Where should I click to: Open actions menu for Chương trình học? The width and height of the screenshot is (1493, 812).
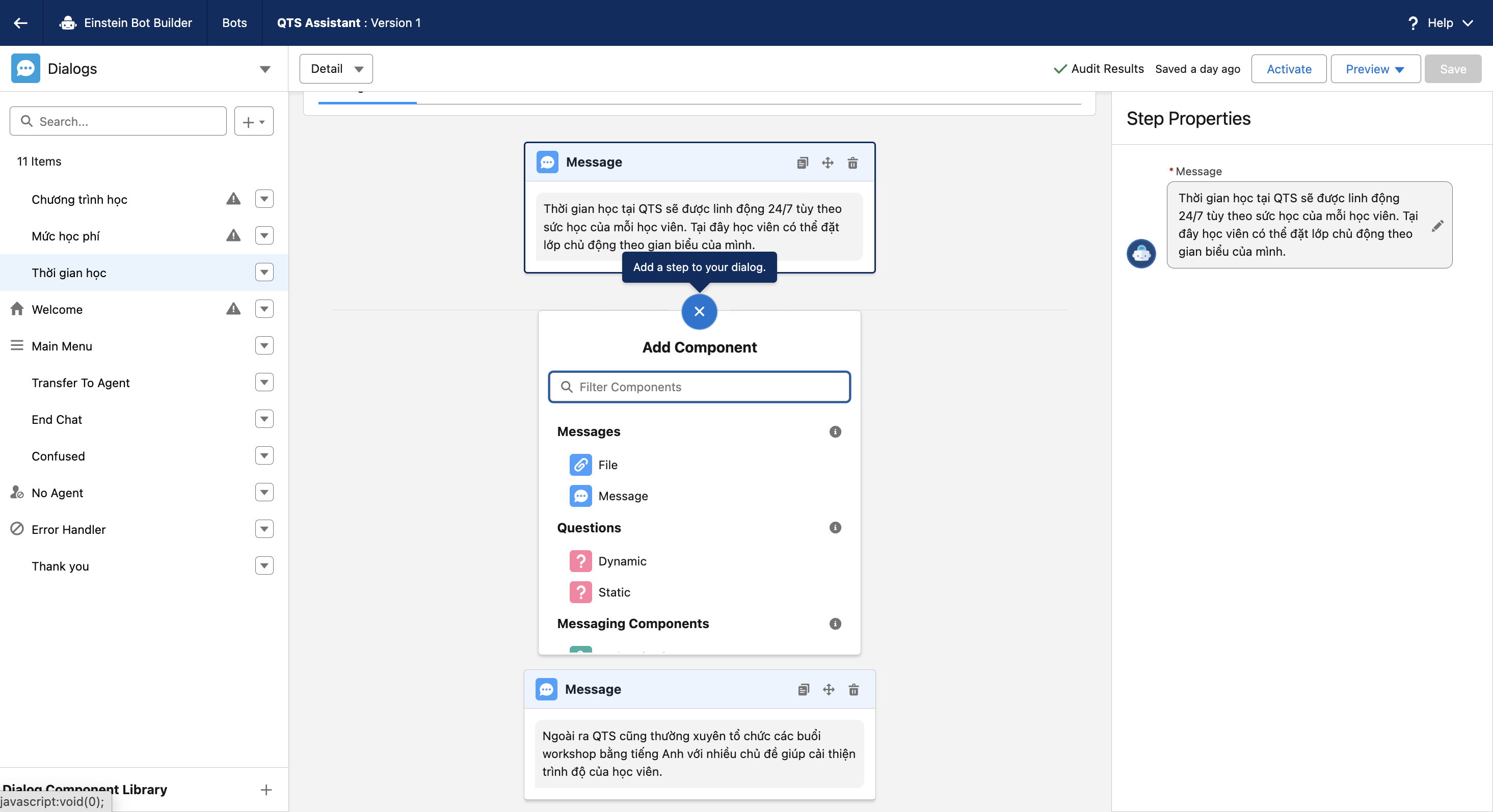point(264,199)
